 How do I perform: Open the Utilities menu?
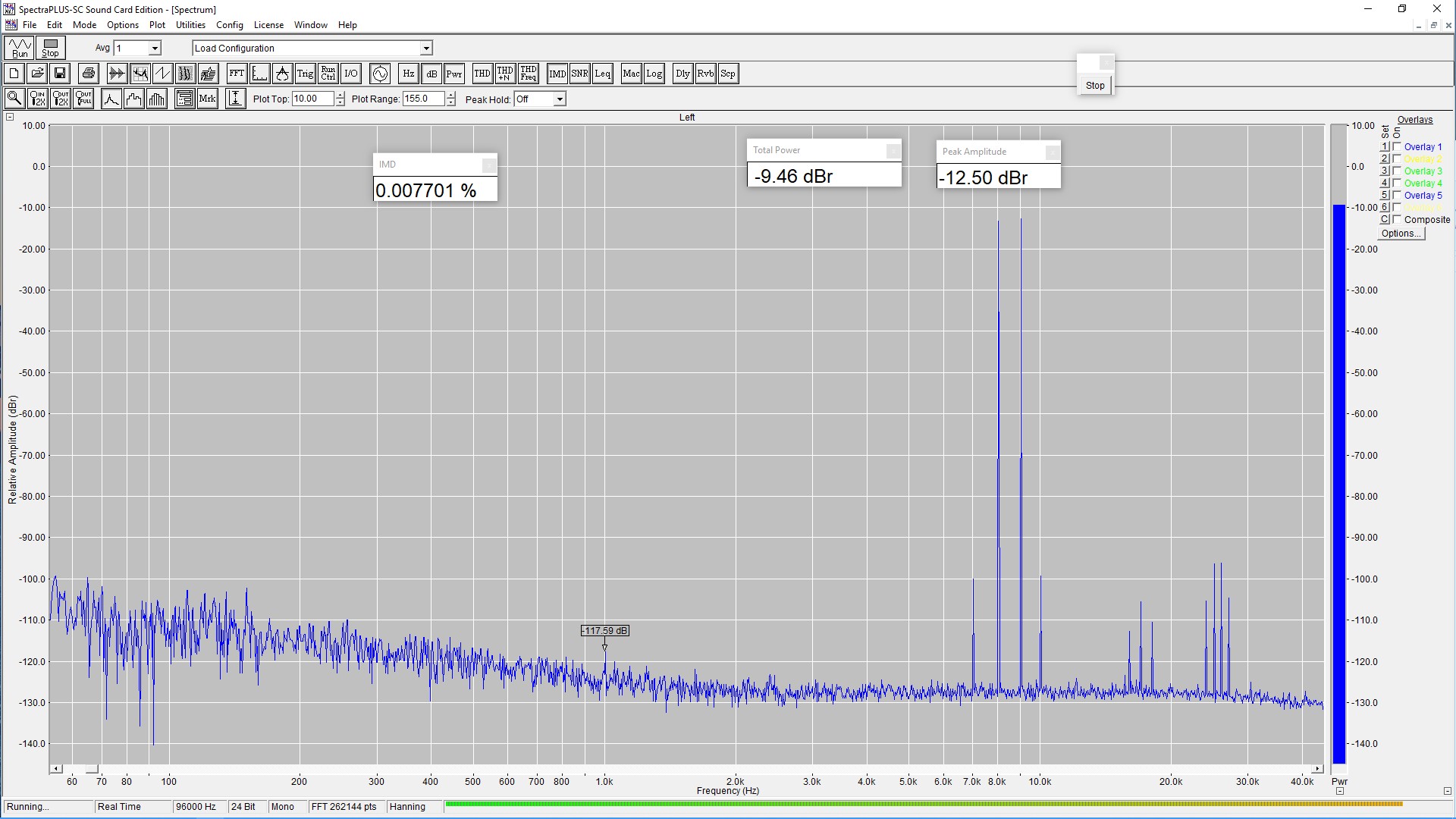pos(190,25)
